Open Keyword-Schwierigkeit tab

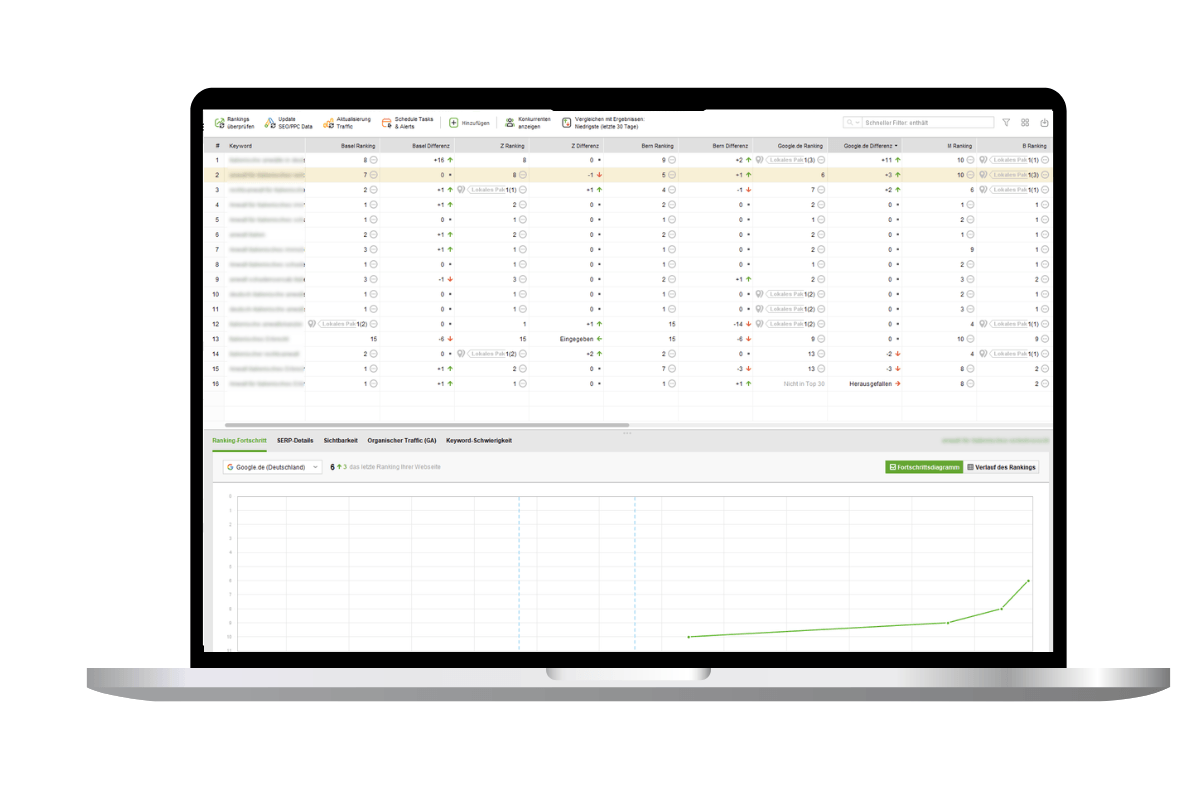coord(479,440)
